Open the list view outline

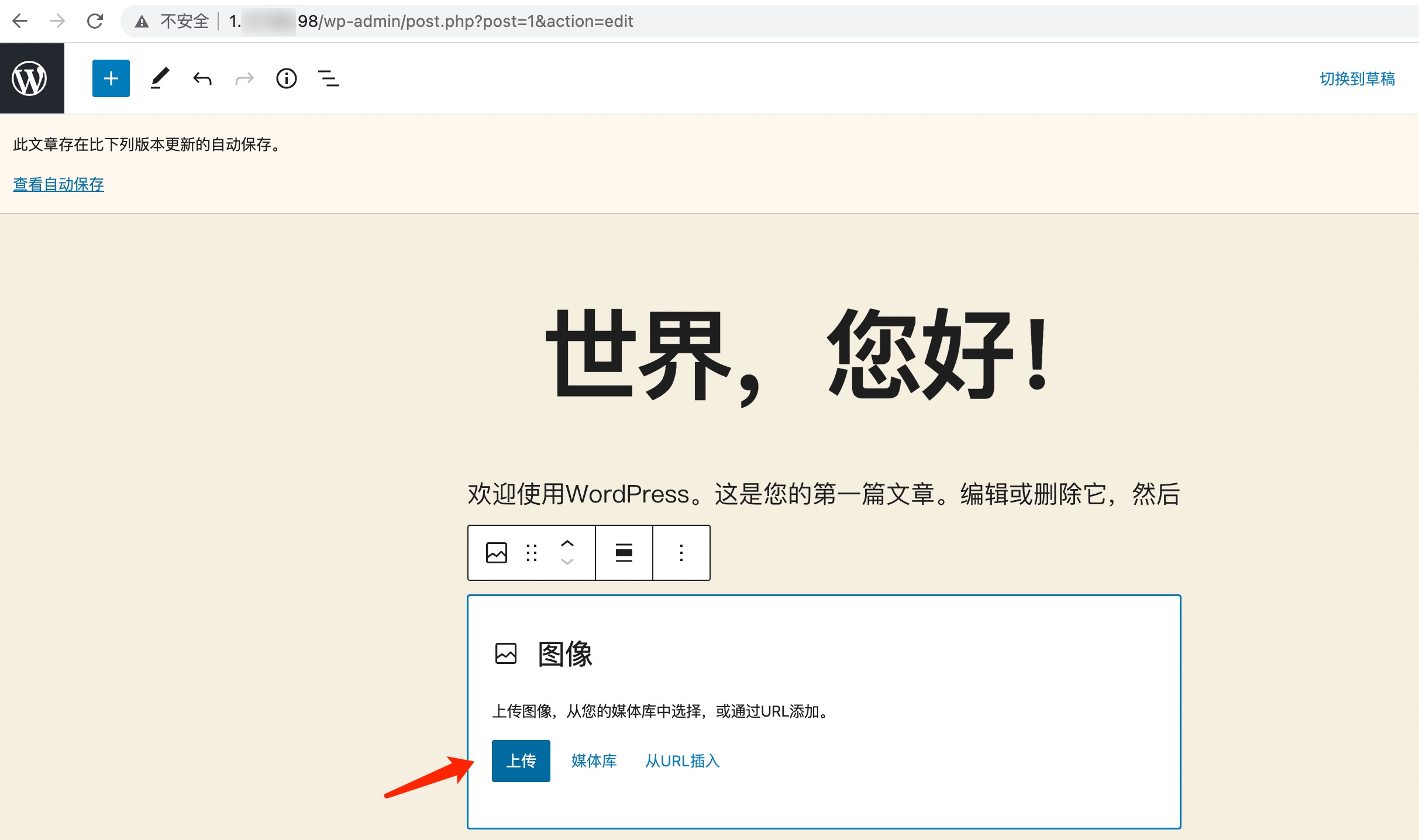tap(328, 78)
